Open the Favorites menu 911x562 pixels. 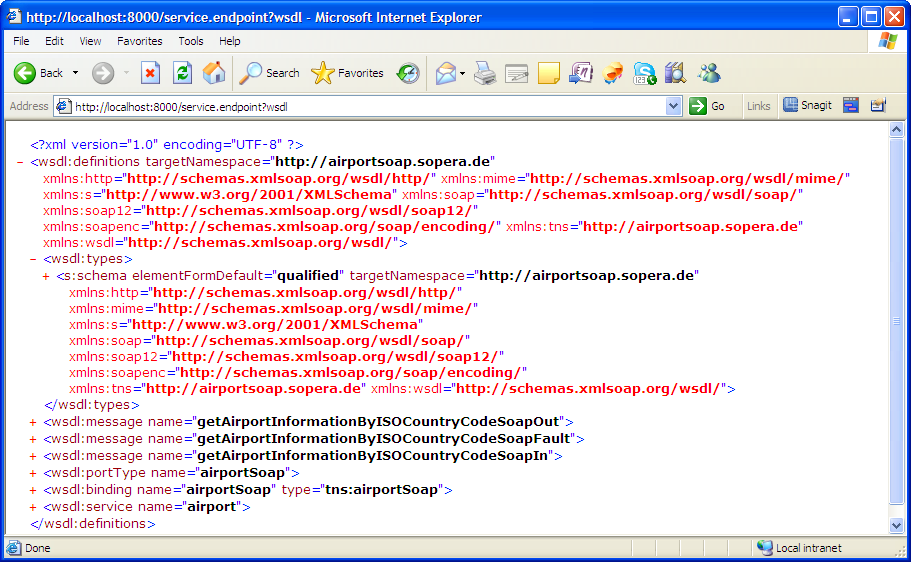pyautogui.click(x=139, y=41)
